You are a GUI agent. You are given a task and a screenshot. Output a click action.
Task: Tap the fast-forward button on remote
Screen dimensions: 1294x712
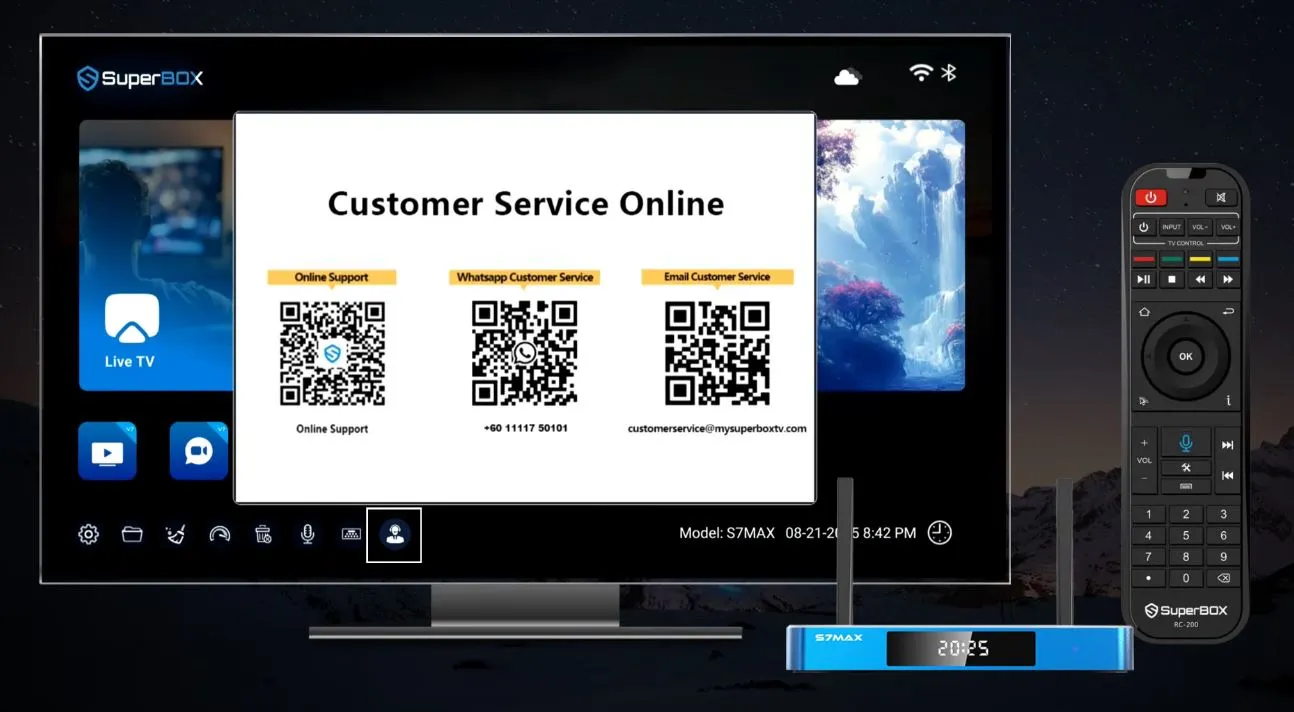pyautogui.click(x=1228, y=279)
